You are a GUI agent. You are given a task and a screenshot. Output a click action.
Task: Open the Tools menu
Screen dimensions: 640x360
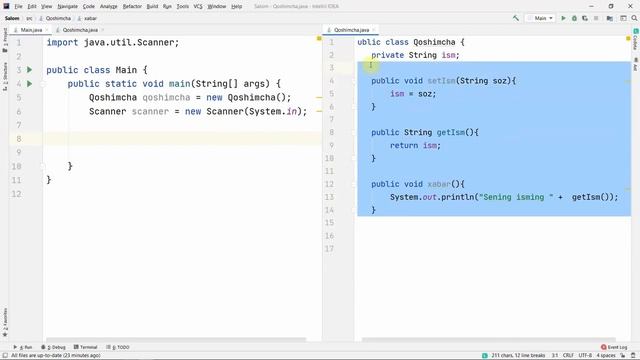[182, 7]
